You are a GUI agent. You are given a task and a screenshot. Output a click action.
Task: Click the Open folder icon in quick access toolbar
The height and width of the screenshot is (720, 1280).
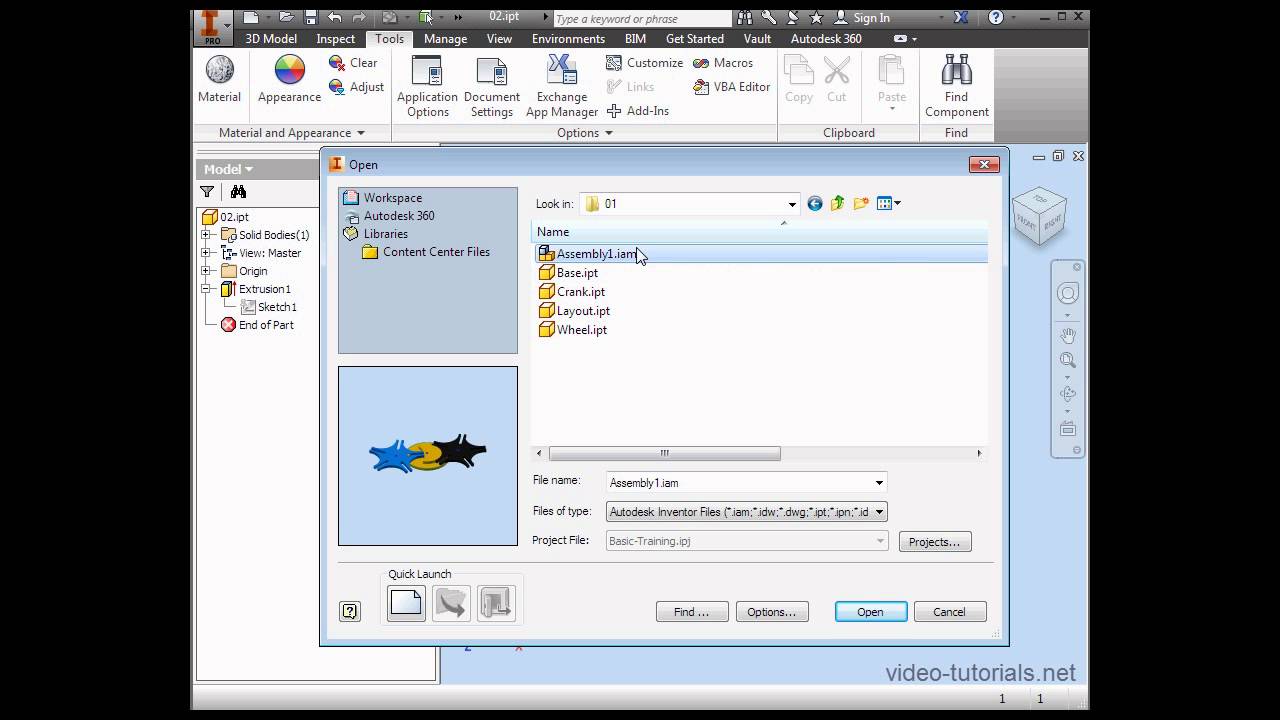(286, 17)
